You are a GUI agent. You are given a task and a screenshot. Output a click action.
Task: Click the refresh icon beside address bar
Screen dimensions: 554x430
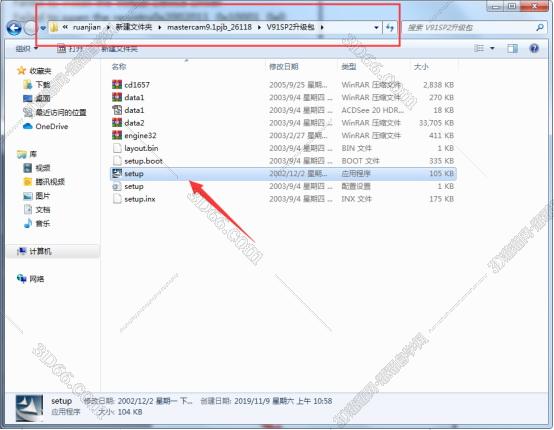click(390, 28)
